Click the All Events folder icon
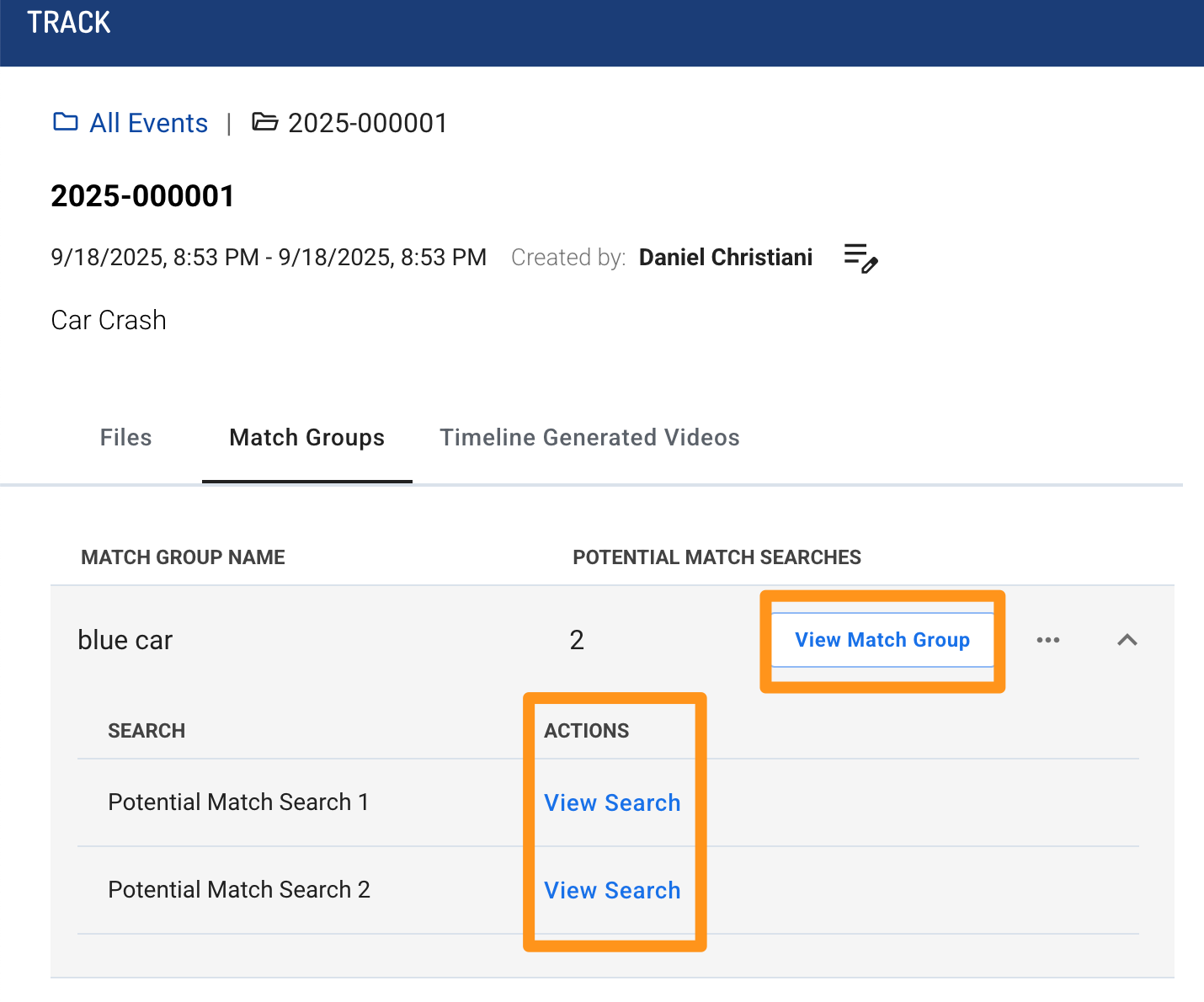The height and width of the screenshot is (1002, 1204). point(66,122)
